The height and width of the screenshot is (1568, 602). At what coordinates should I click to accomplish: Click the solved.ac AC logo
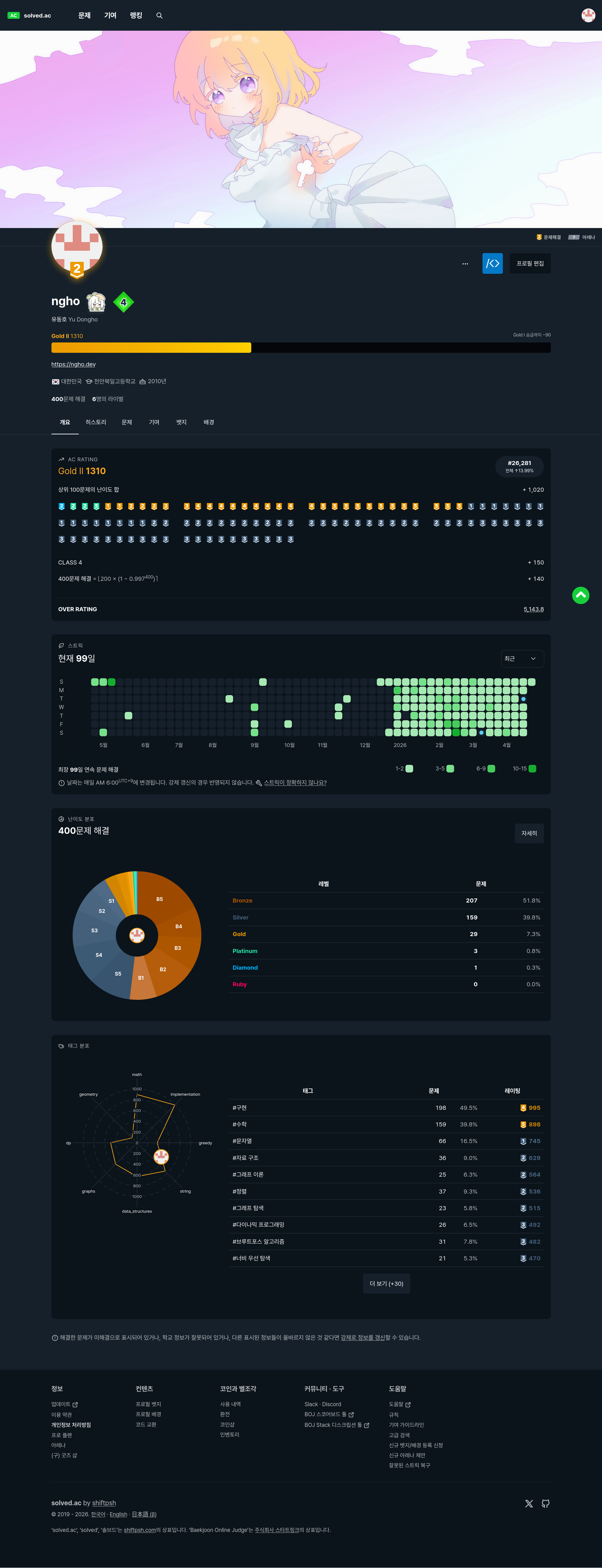coord(29,16)
